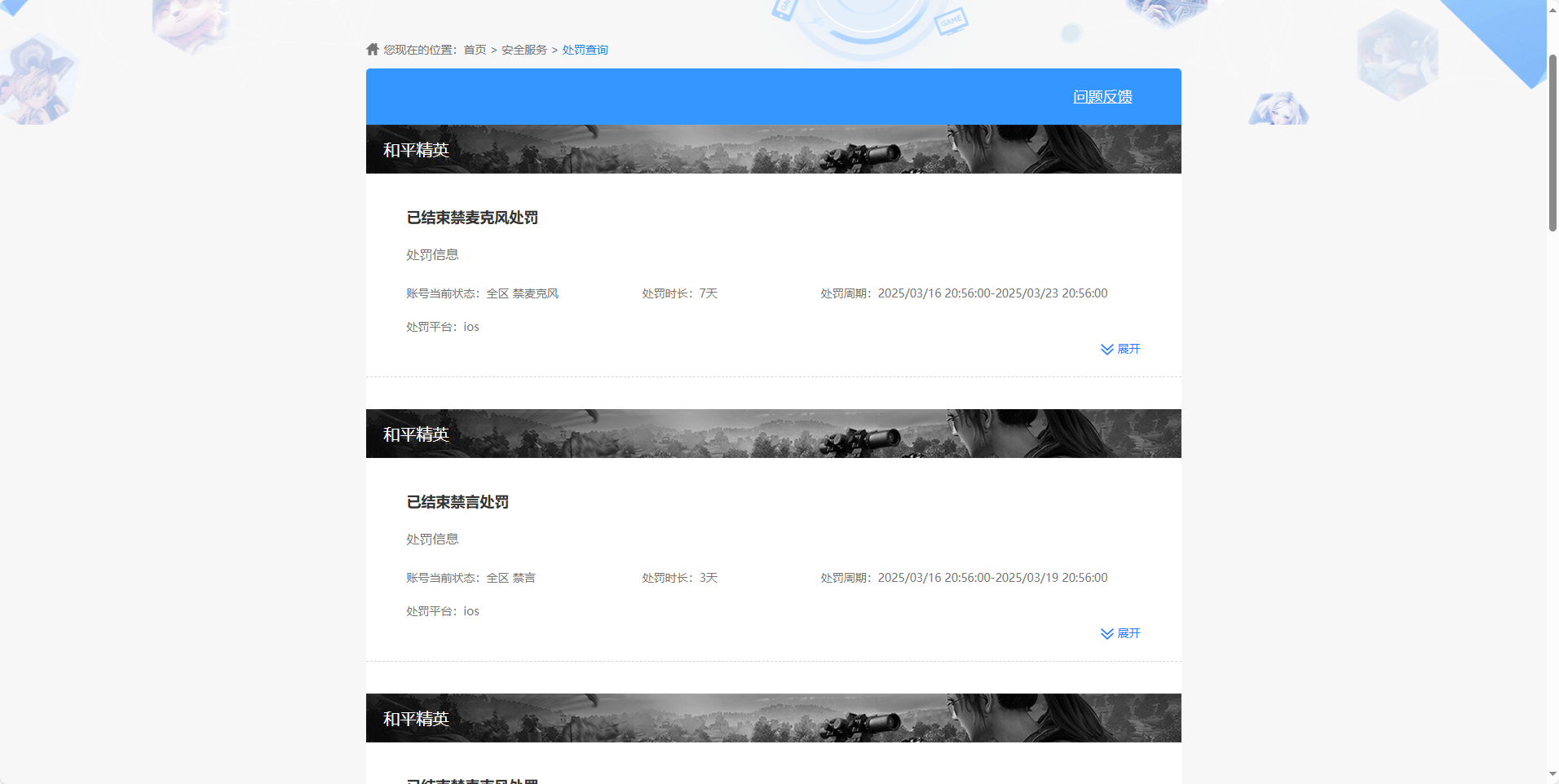Expand the 已结束禁言处罚 record details
The image size is (1559, 784).
pyautogui.click(x=1128, y=633)
